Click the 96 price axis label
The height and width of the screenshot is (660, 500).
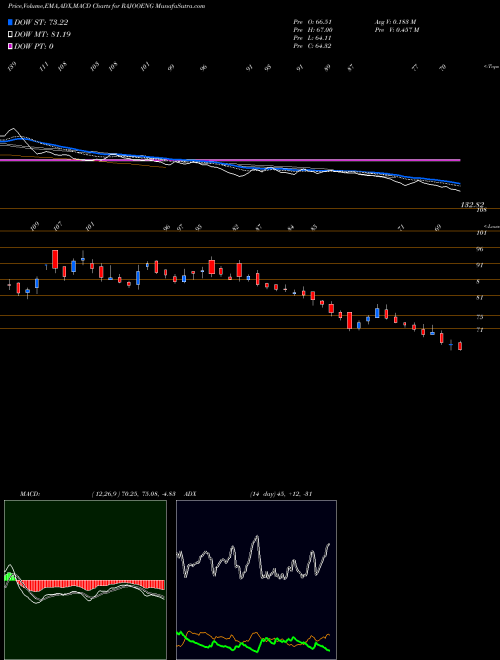pos(479,249)
